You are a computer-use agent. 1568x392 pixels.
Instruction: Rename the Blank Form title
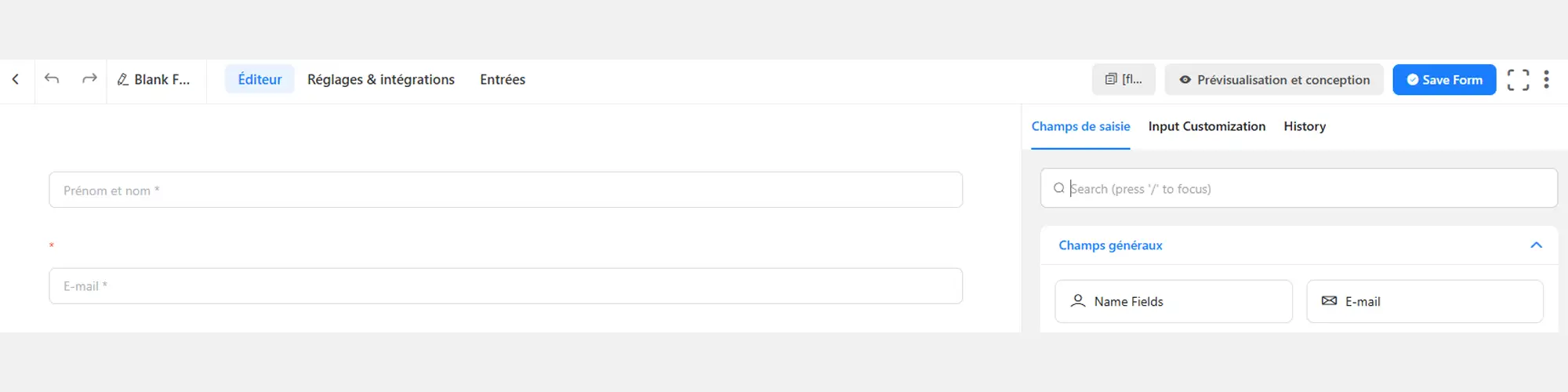click(154, 79)
